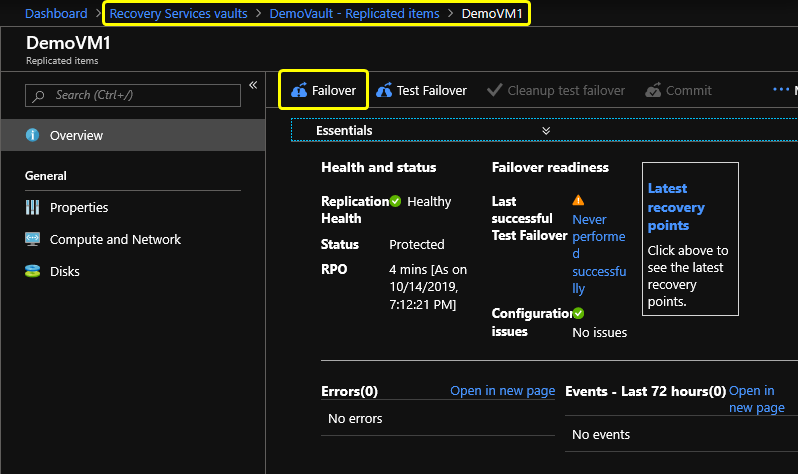Image resolution: width=798 pixels, height=474 pixels.
Task: Click the orange warning triangle icon
Action: [x=578, y=200]
